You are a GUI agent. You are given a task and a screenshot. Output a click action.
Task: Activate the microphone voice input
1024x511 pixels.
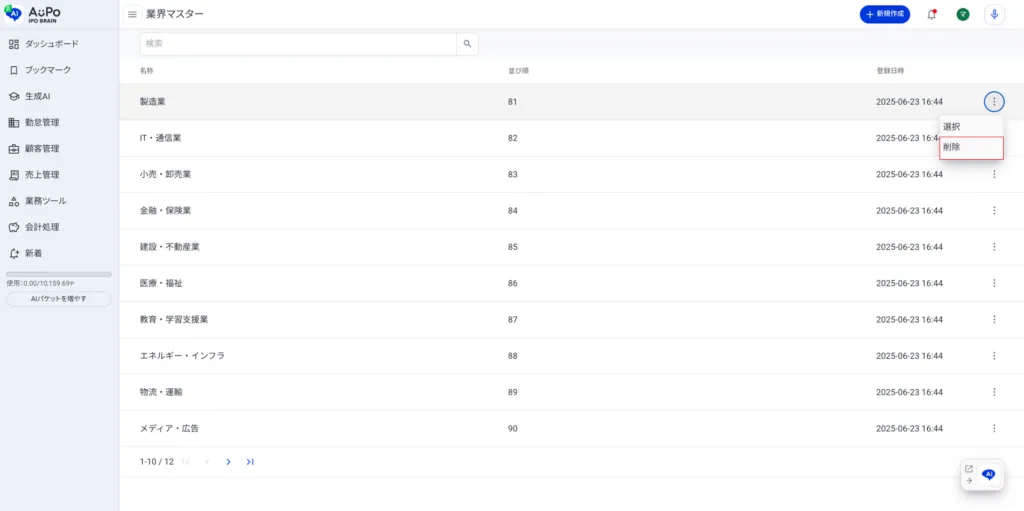coord(994,14)
